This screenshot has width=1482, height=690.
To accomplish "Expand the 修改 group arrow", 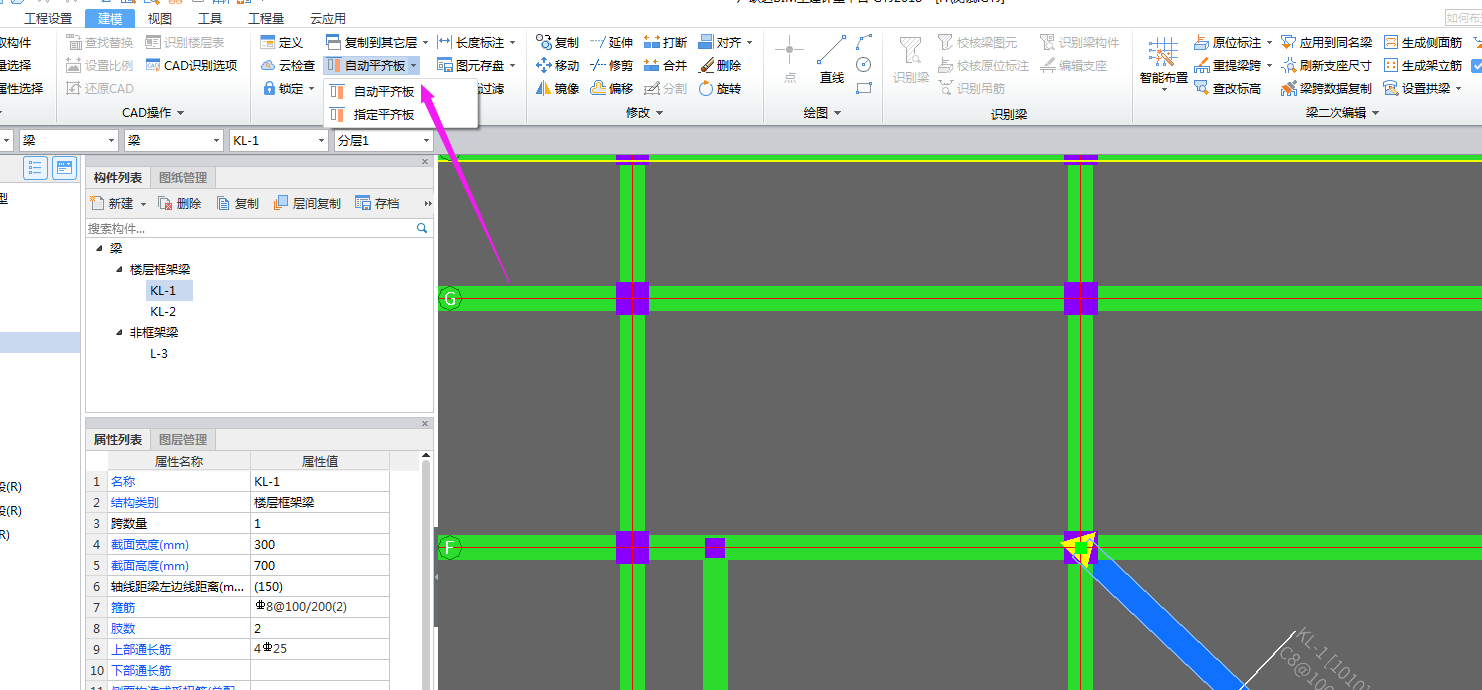I will tap(660, 113).
